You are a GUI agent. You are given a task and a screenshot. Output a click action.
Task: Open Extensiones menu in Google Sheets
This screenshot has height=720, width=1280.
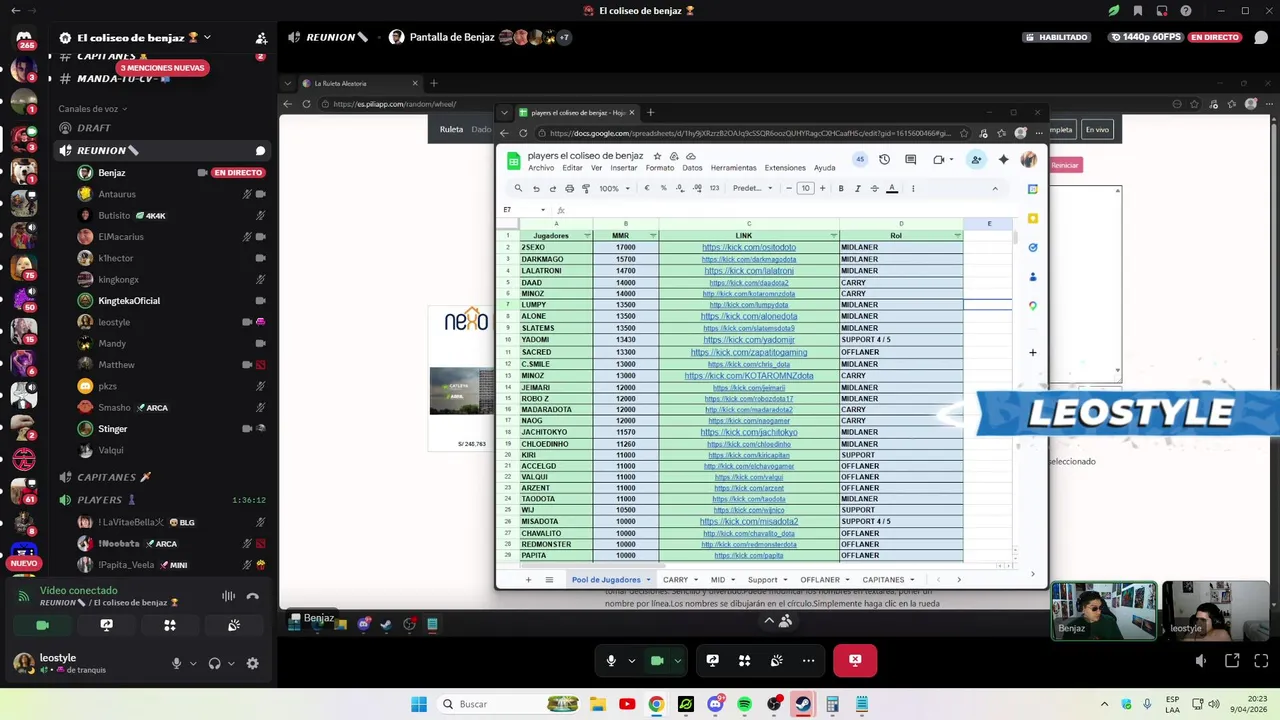coord(785,168)
